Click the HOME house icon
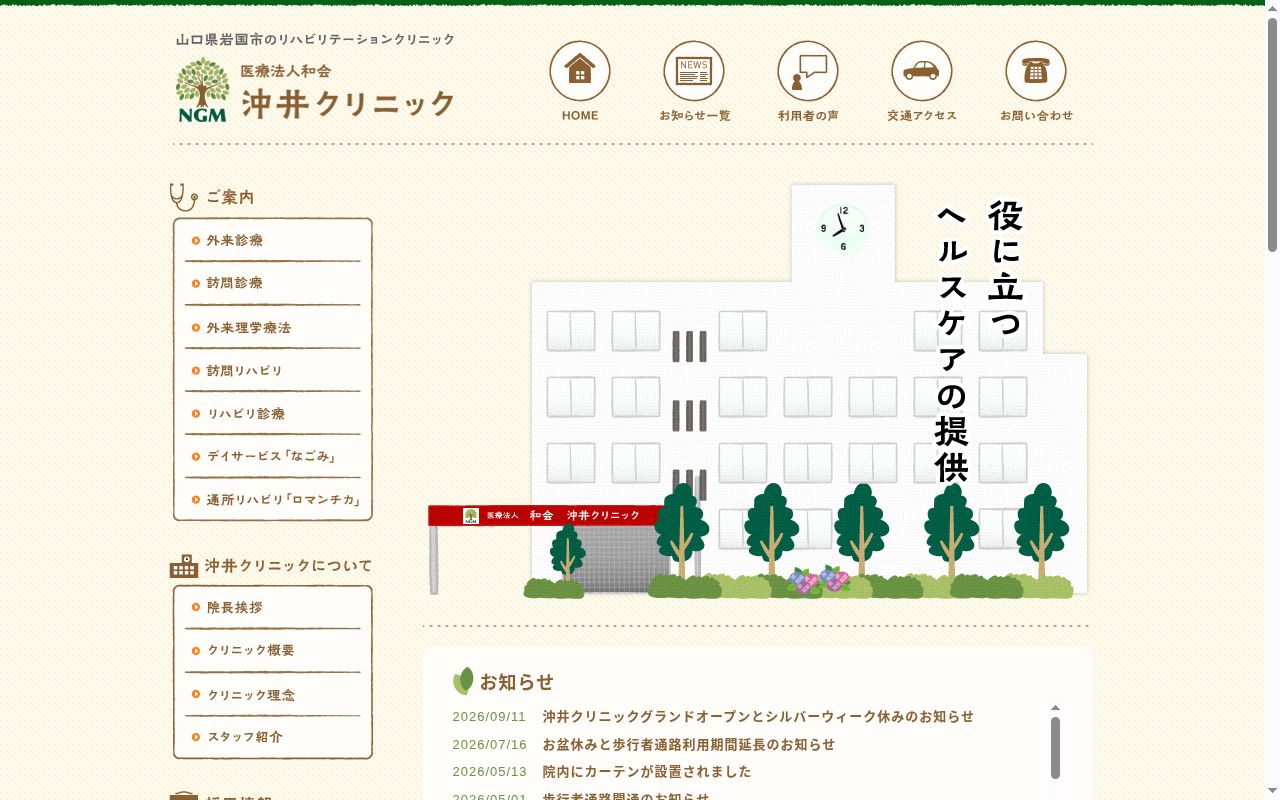Screen dimensions: 1280x800 (580, 71)
